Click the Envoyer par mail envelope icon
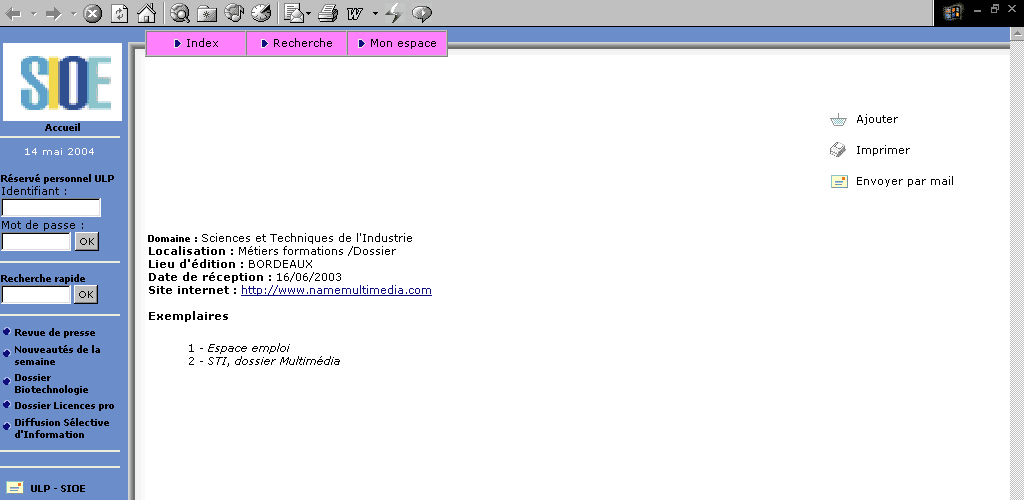This screenshot has height=500, width=1024. (838, 181)
